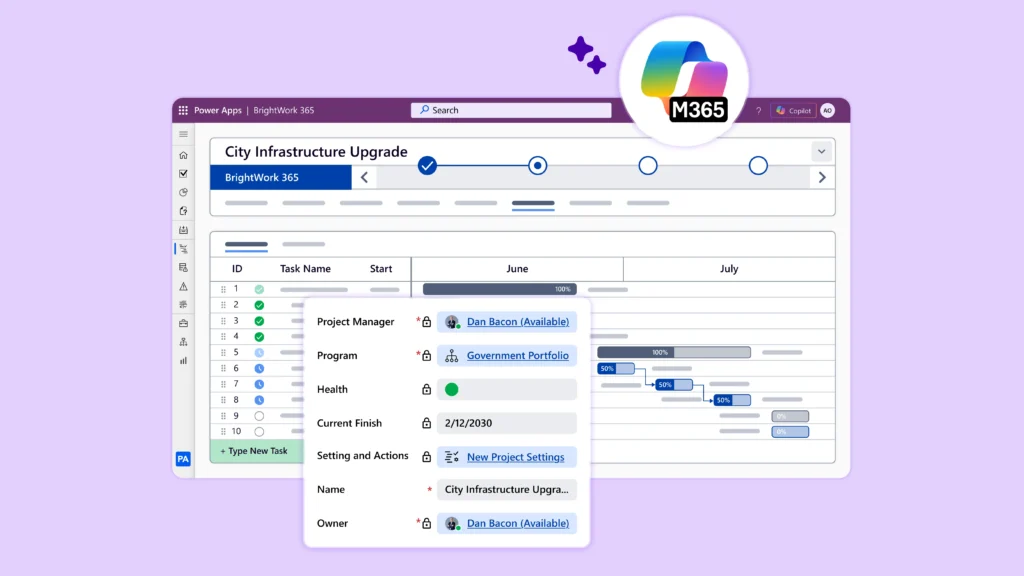This screenshot has height=576, width=1024.
Task: Open the warning triangle issues icon
Action: [x=184, y=286]
